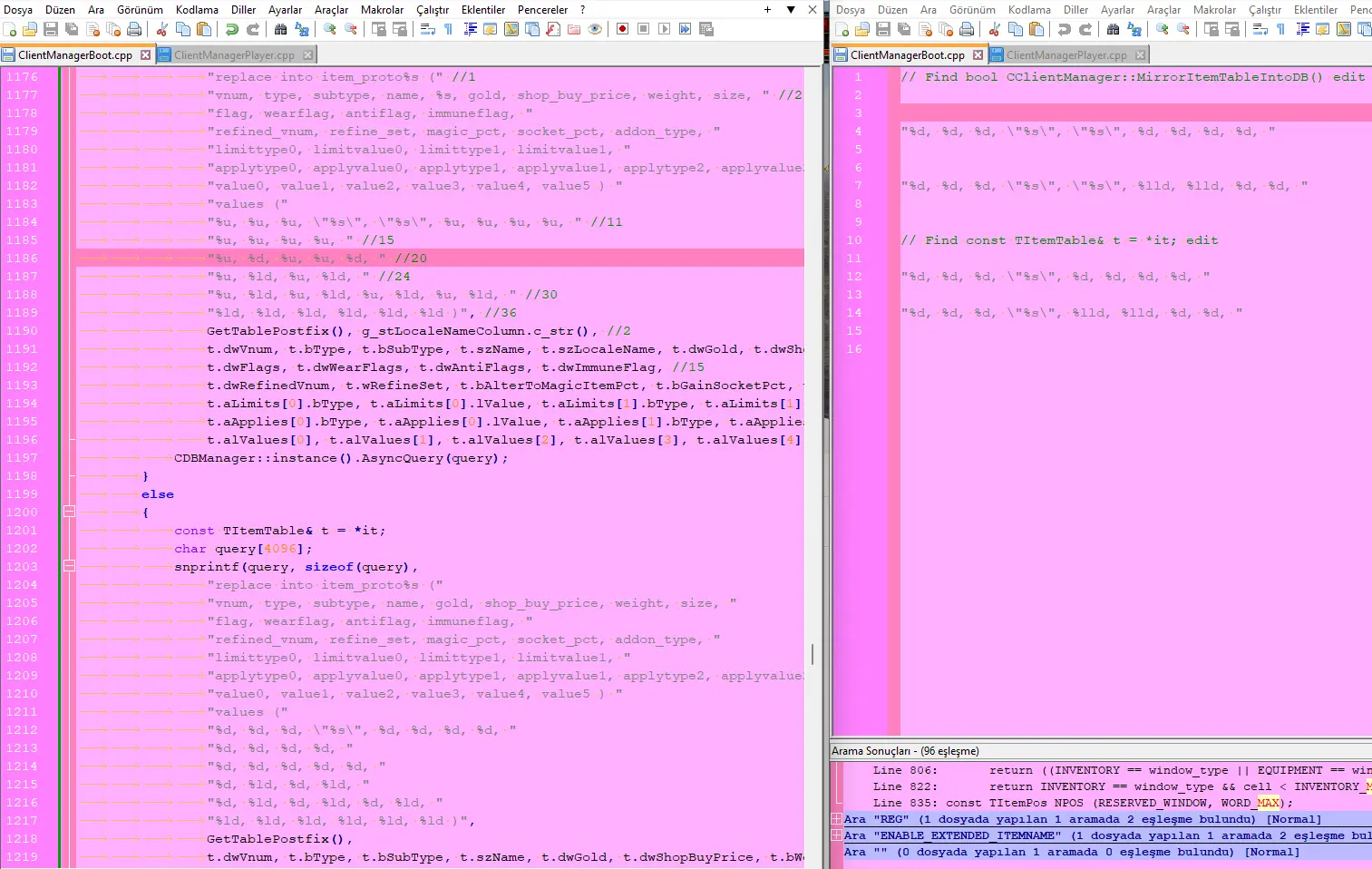Click Cut scissors icon in left toolbar
This screenshot has height=869, width=1372.
tap(162, 29)
